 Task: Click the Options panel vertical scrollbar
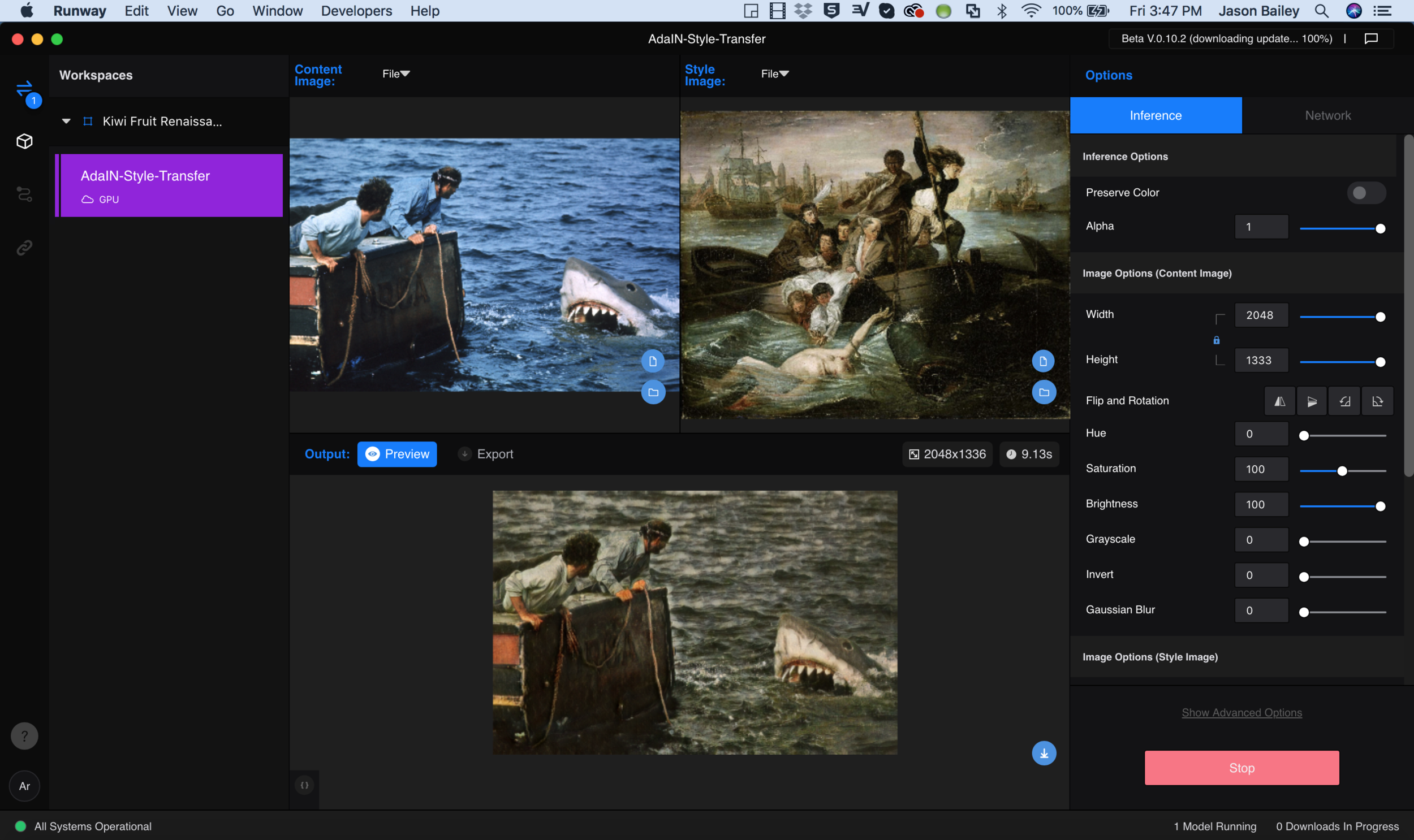click(x=1408, y=306)
